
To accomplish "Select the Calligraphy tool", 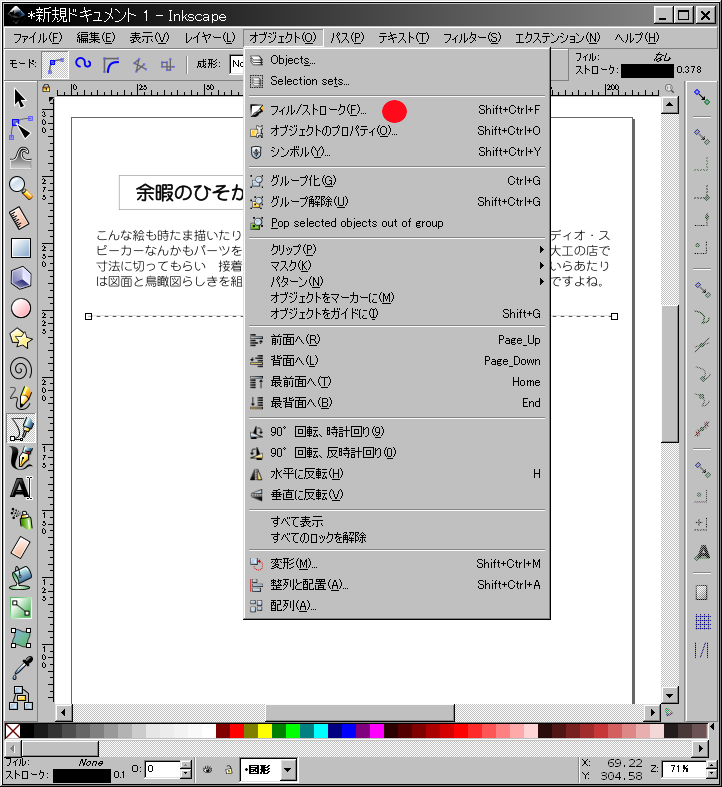I will (x=20, y=458).
